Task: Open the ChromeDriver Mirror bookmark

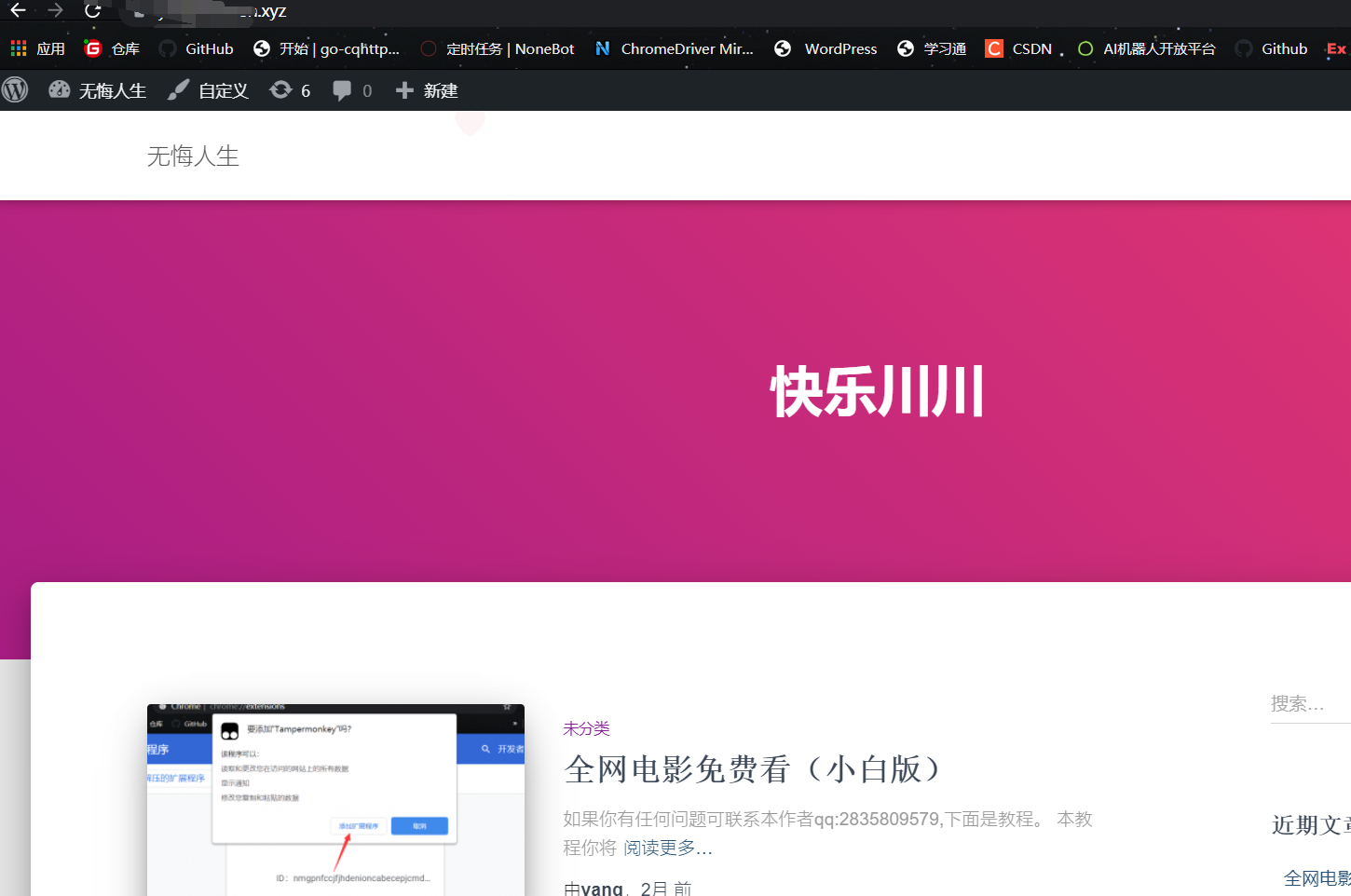Action: [x=675, y=48]
